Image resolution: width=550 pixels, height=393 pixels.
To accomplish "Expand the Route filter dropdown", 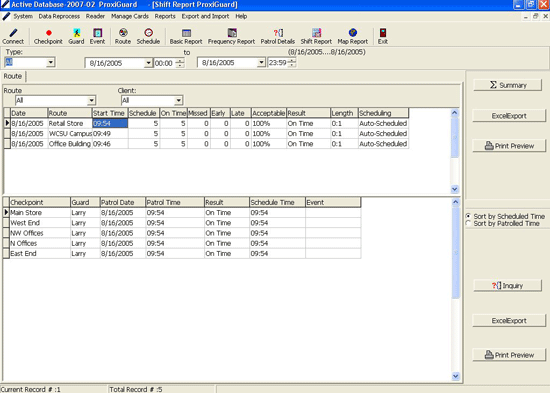I will click(91, 100).
